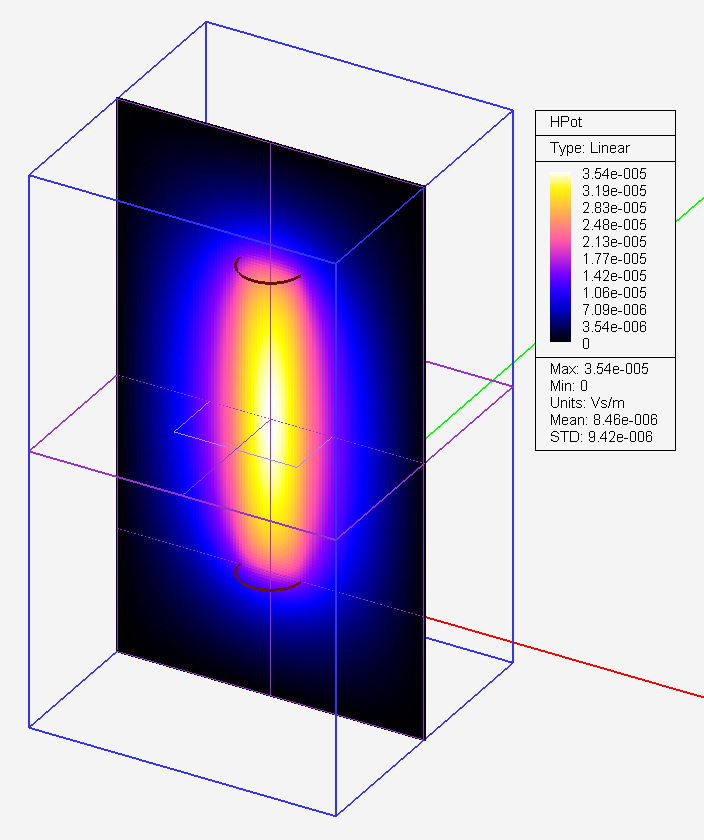The width and height of the screenshot is (704, 840).
Task: Click the HPot legend title
Action: [x=566, y=122]
